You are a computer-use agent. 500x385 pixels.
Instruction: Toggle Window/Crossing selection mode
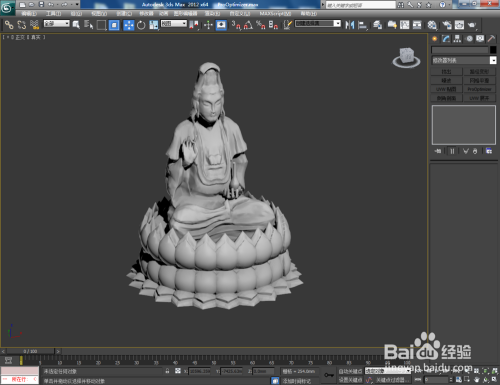[x=114, y=25]
